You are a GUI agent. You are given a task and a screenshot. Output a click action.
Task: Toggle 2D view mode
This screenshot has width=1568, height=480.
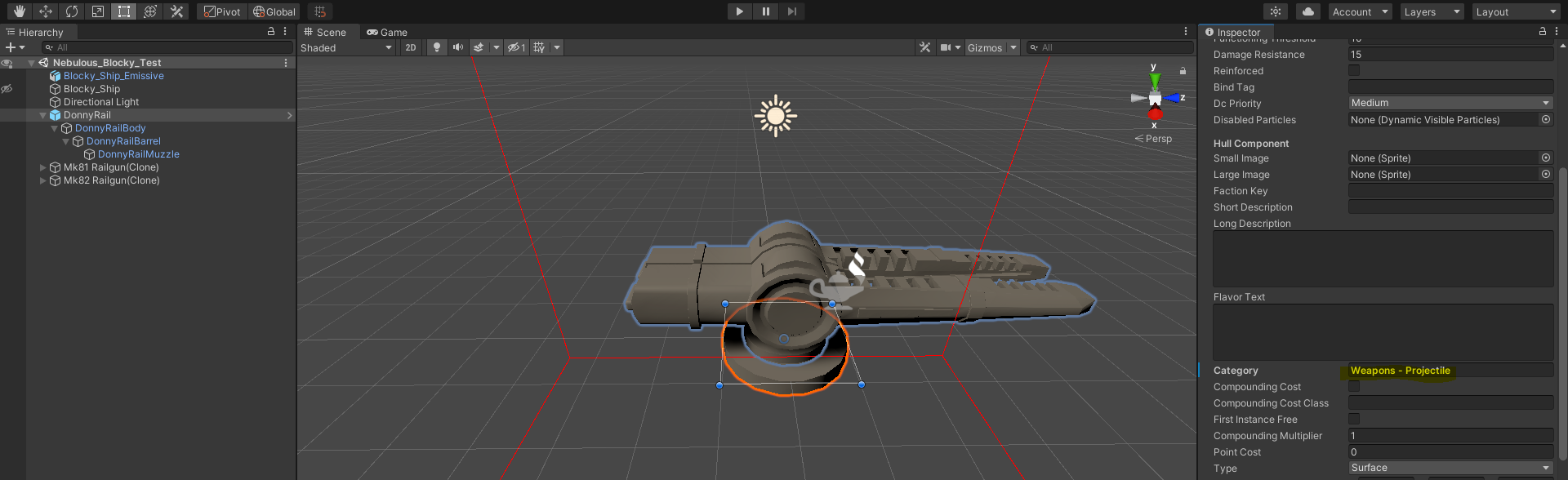tap(411, 47)
